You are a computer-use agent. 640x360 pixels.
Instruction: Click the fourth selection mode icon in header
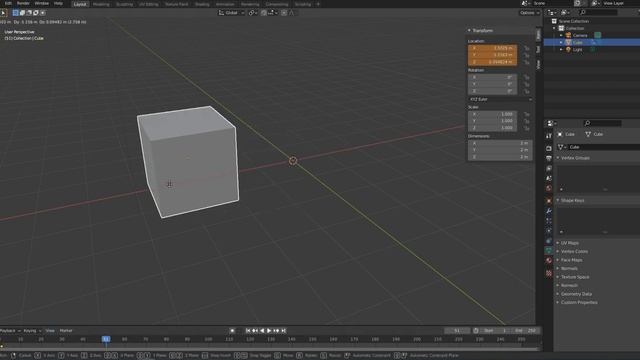(x=36, y=13)
